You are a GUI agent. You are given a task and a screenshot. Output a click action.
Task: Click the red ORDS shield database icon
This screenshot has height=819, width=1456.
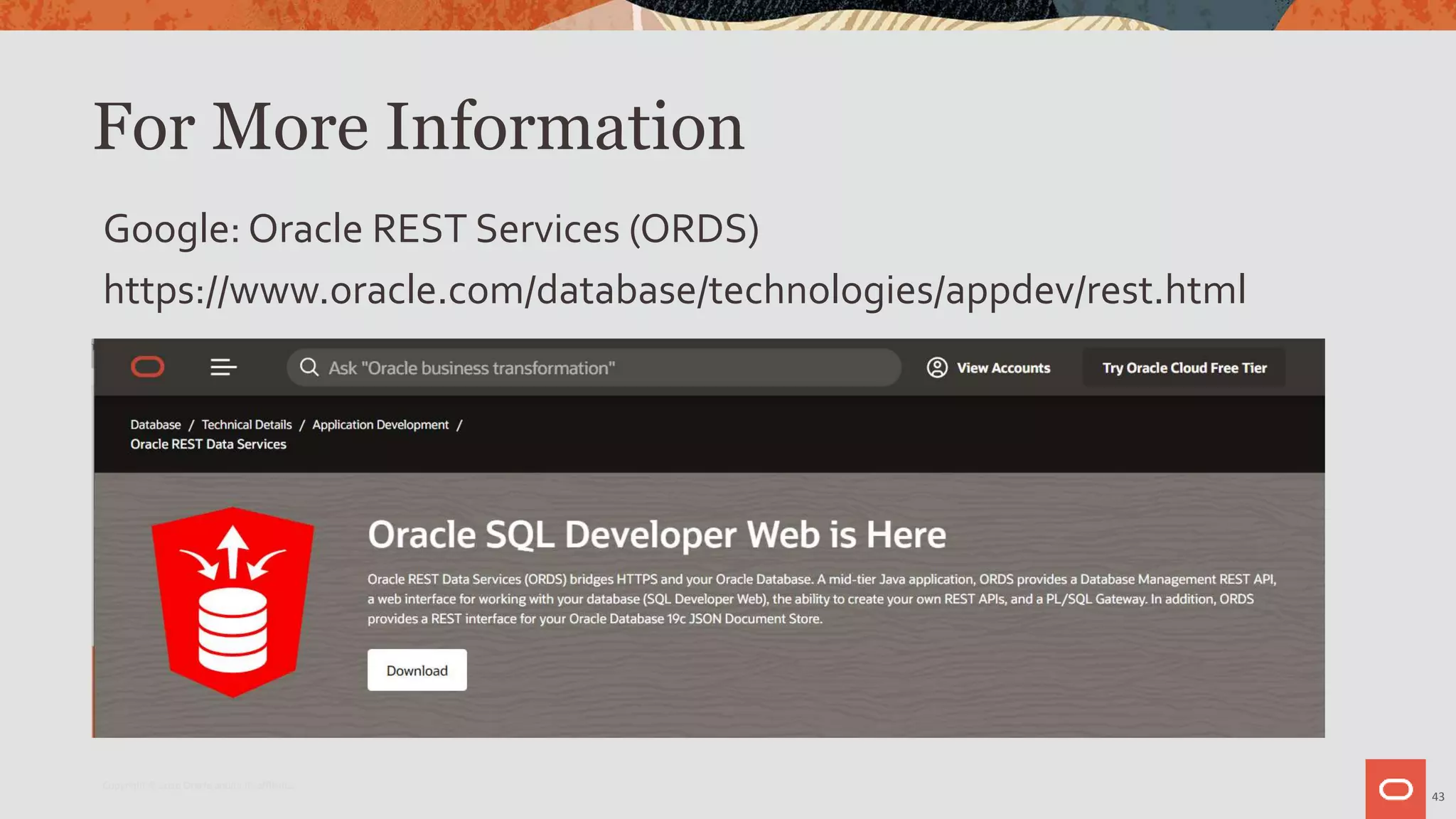(x=232, y=601)
